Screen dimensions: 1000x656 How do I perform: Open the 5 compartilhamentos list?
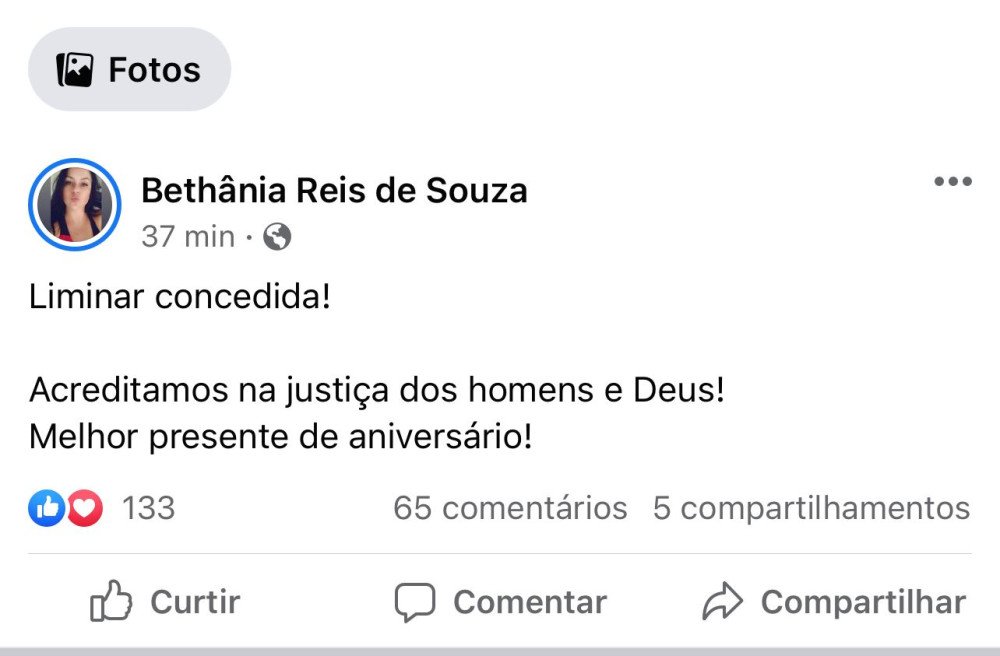tap(811, 509)
